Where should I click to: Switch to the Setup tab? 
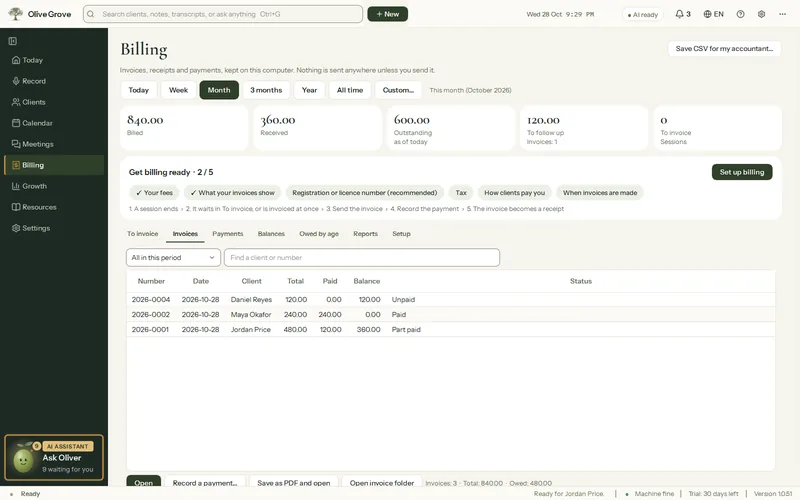click(x=401, y=234)
